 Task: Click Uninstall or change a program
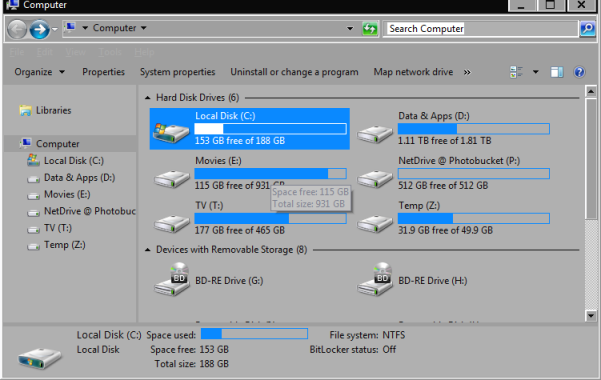[x=294, y=72]
